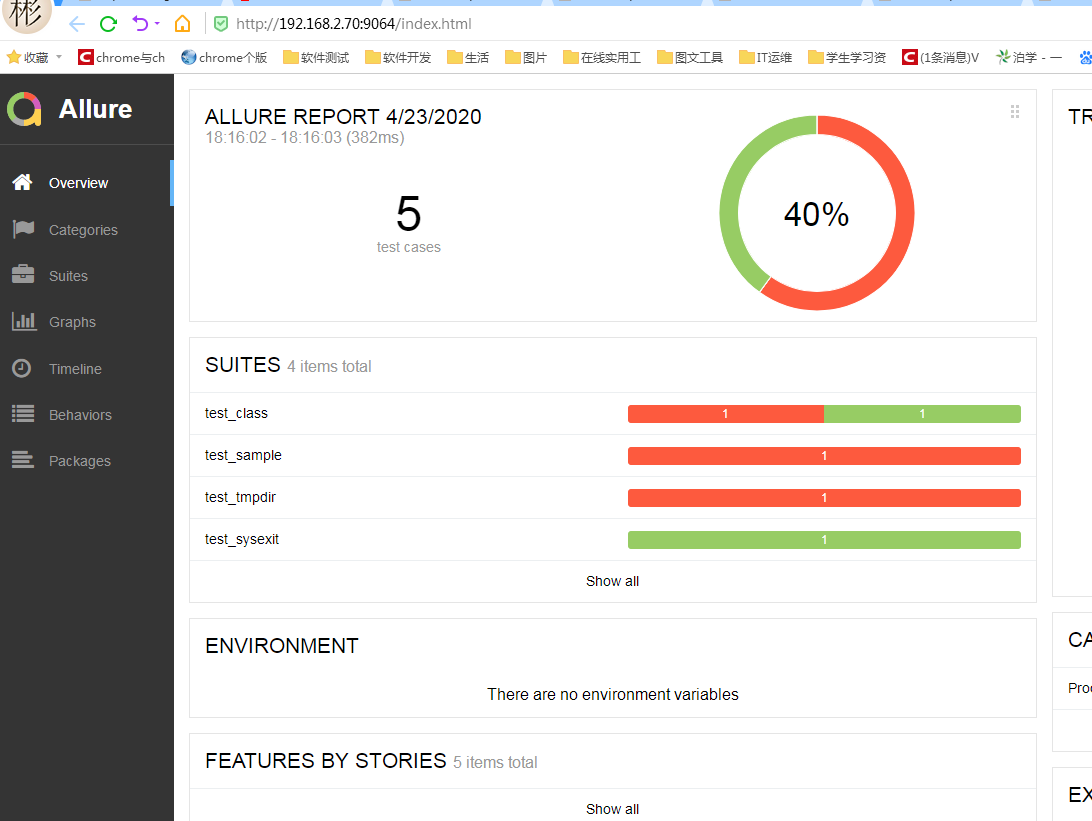
Task: Navigate to Behaviors section
Action: (x=86, y=414)
